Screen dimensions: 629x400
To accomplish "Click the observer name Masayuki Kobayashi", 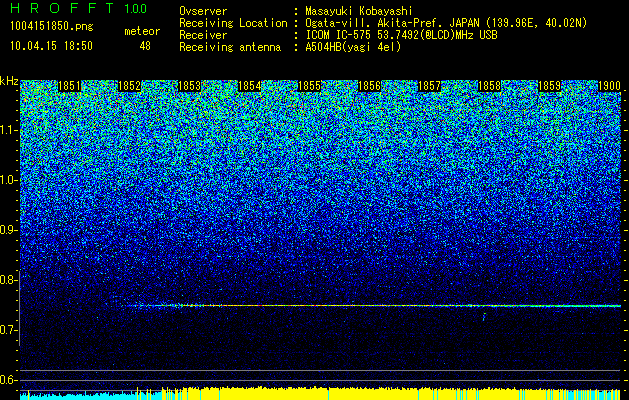I will tap(359, 12).
